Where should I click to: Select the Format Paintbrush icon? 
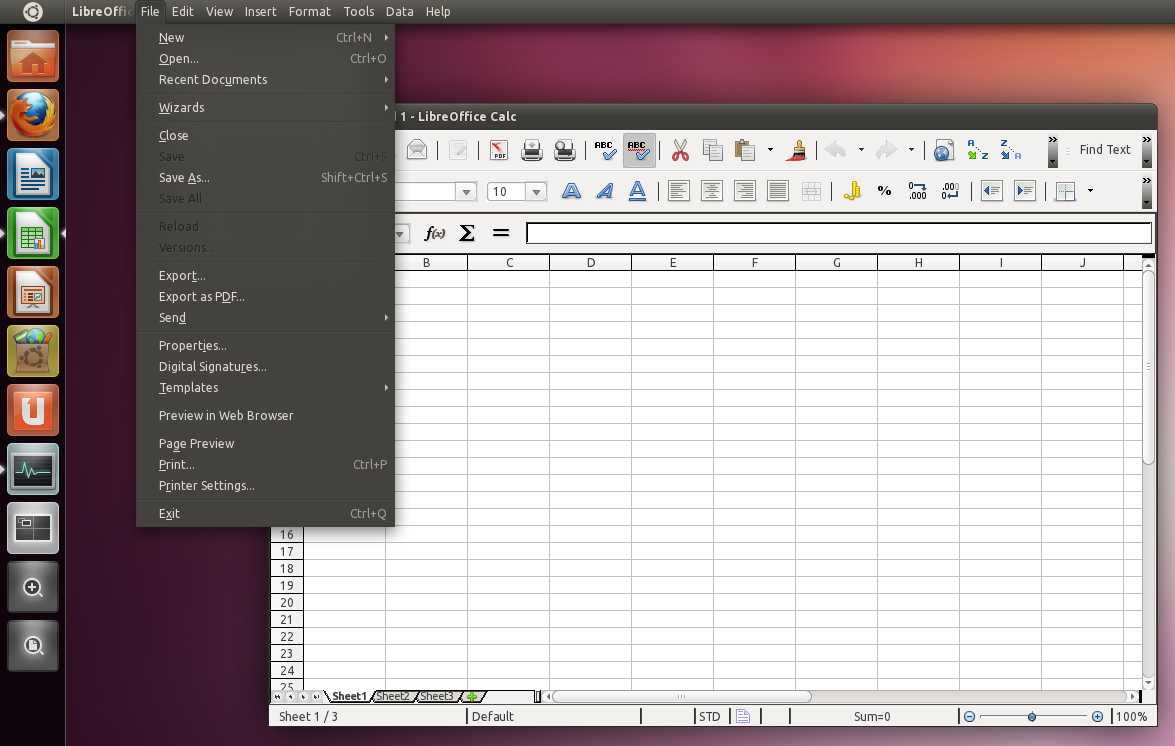pos(796,151)
